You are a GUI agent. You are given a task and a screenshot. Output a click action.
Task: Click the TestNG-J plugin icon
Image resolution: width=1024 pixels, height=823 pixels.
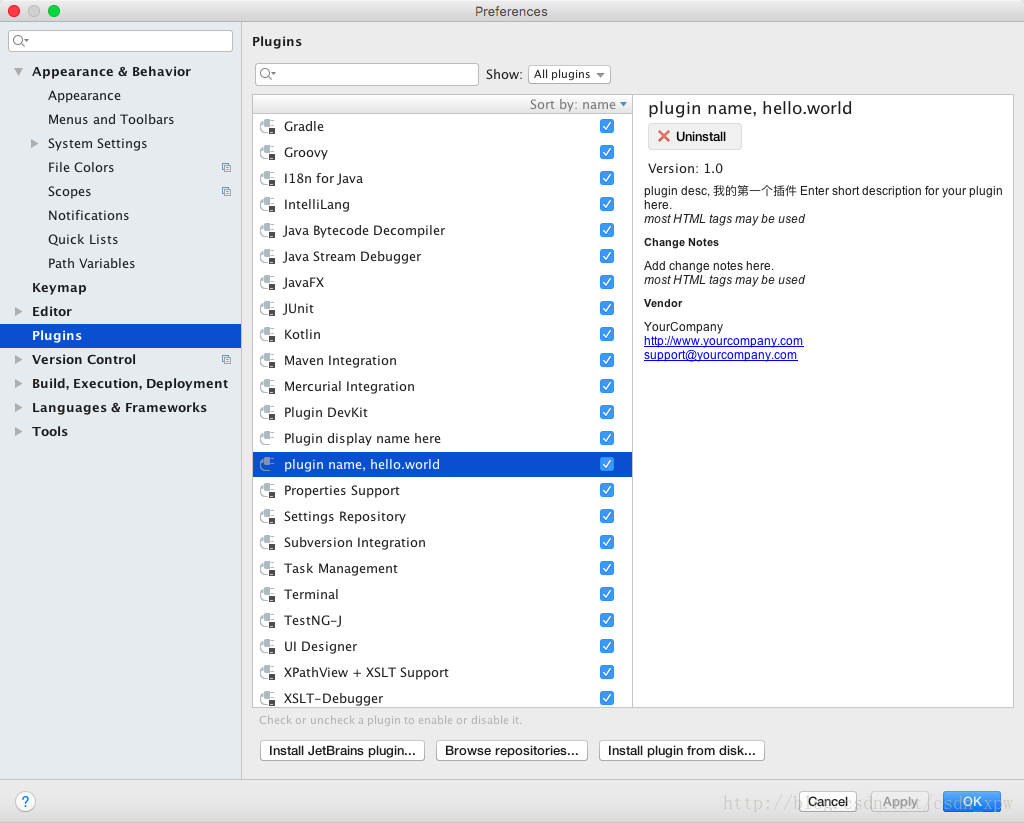click(x=268, y=621)
